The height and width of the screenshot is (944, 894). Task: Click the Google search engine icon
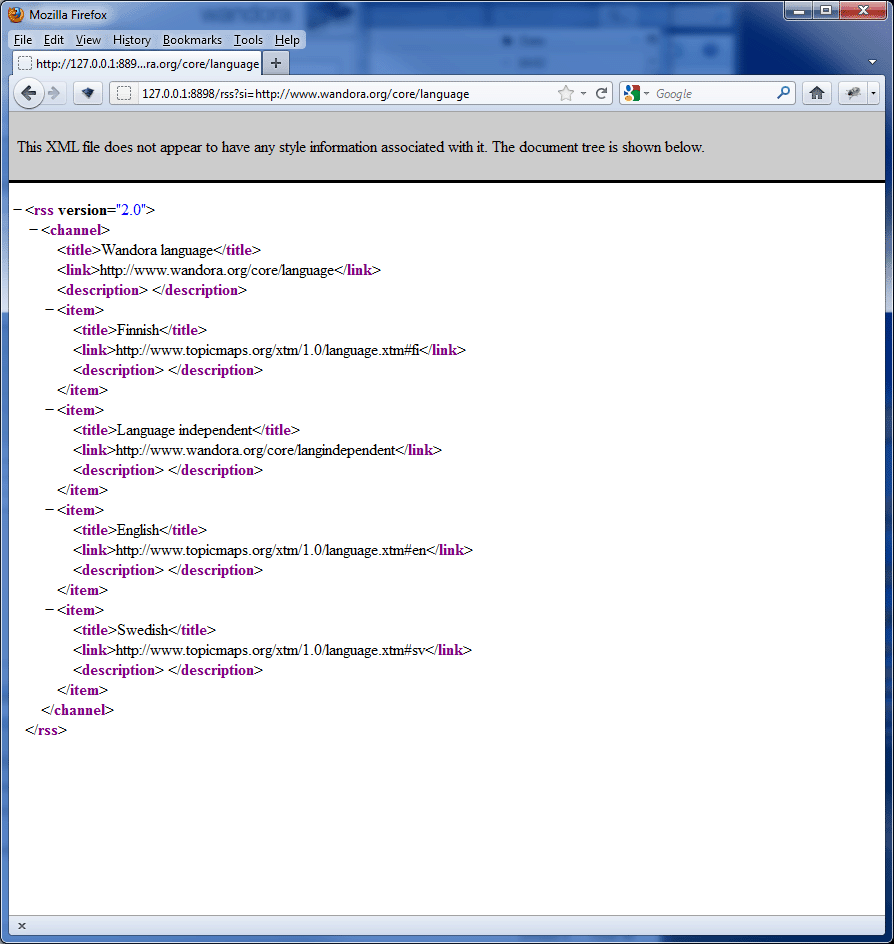631,93
